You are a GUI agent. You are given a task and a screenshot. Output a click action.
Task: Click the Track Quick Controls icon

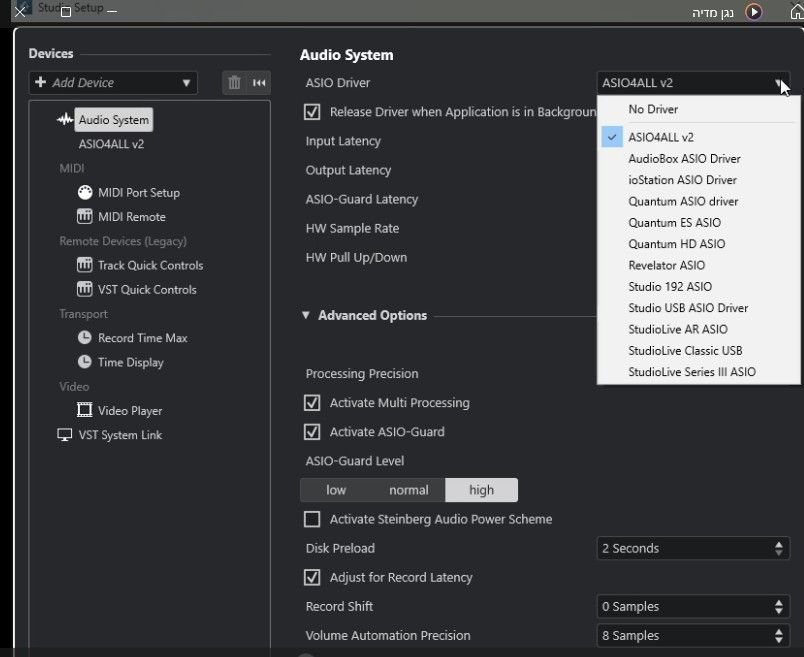[x=85, y=265]
